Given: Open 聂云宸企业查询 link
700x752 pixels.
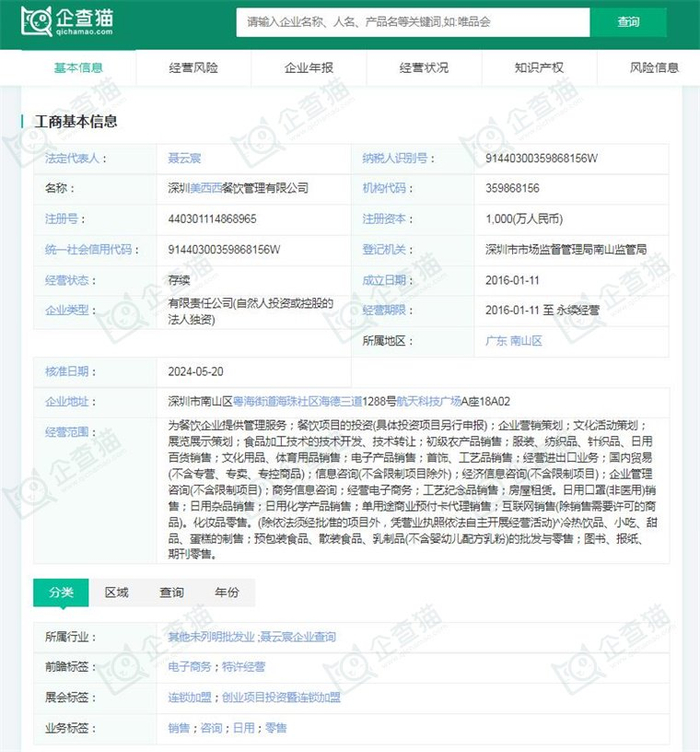Looking at the screenshot, I should pos(298,637).
